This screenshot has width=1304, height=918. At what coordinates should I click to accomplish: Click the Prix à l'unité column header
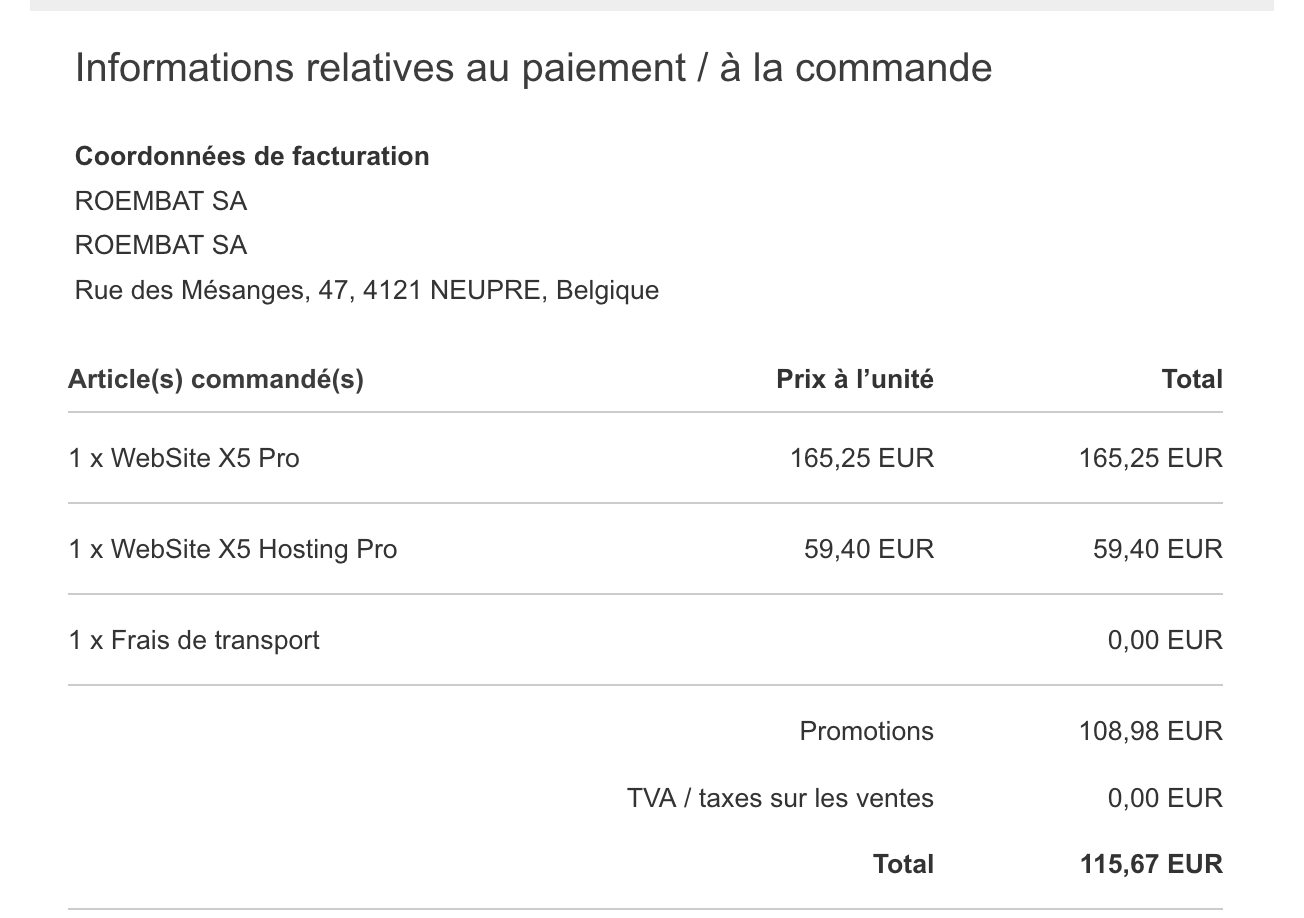pyautogui.click(x=855, y=379)
